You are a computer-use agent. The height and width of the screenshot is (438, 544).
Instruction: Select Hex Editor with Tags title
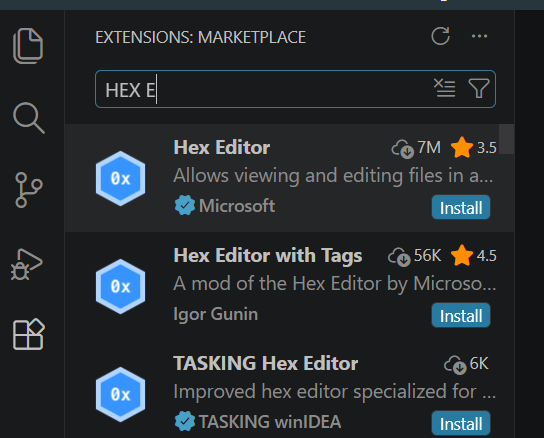click(x=268, y=256)
